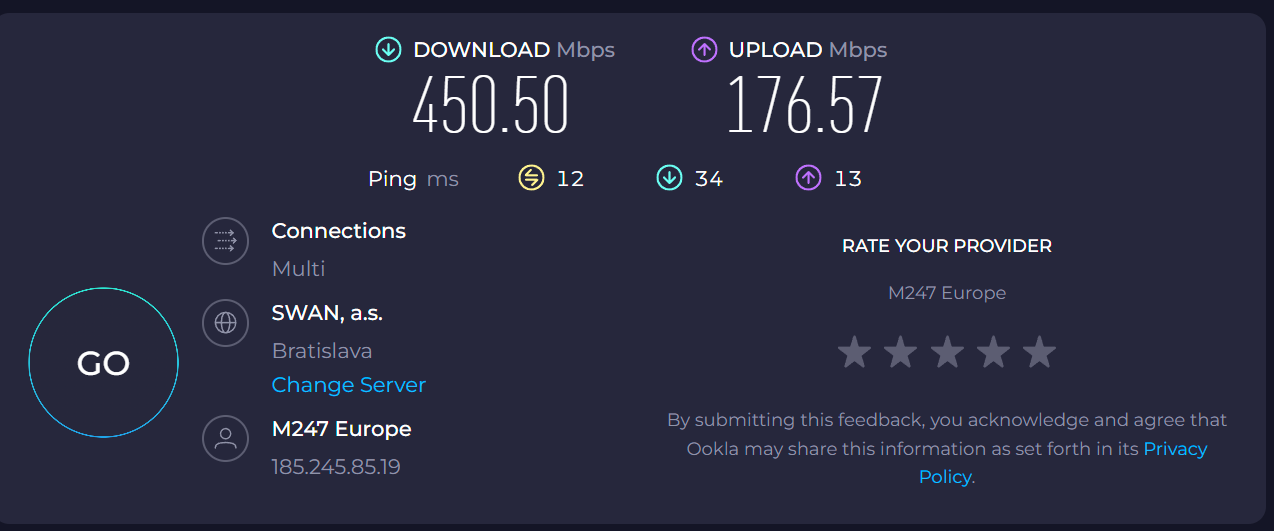Click the globe icon beside SWAN, a.s.
Screen dimensions: 1274x531
click(225, 323)
